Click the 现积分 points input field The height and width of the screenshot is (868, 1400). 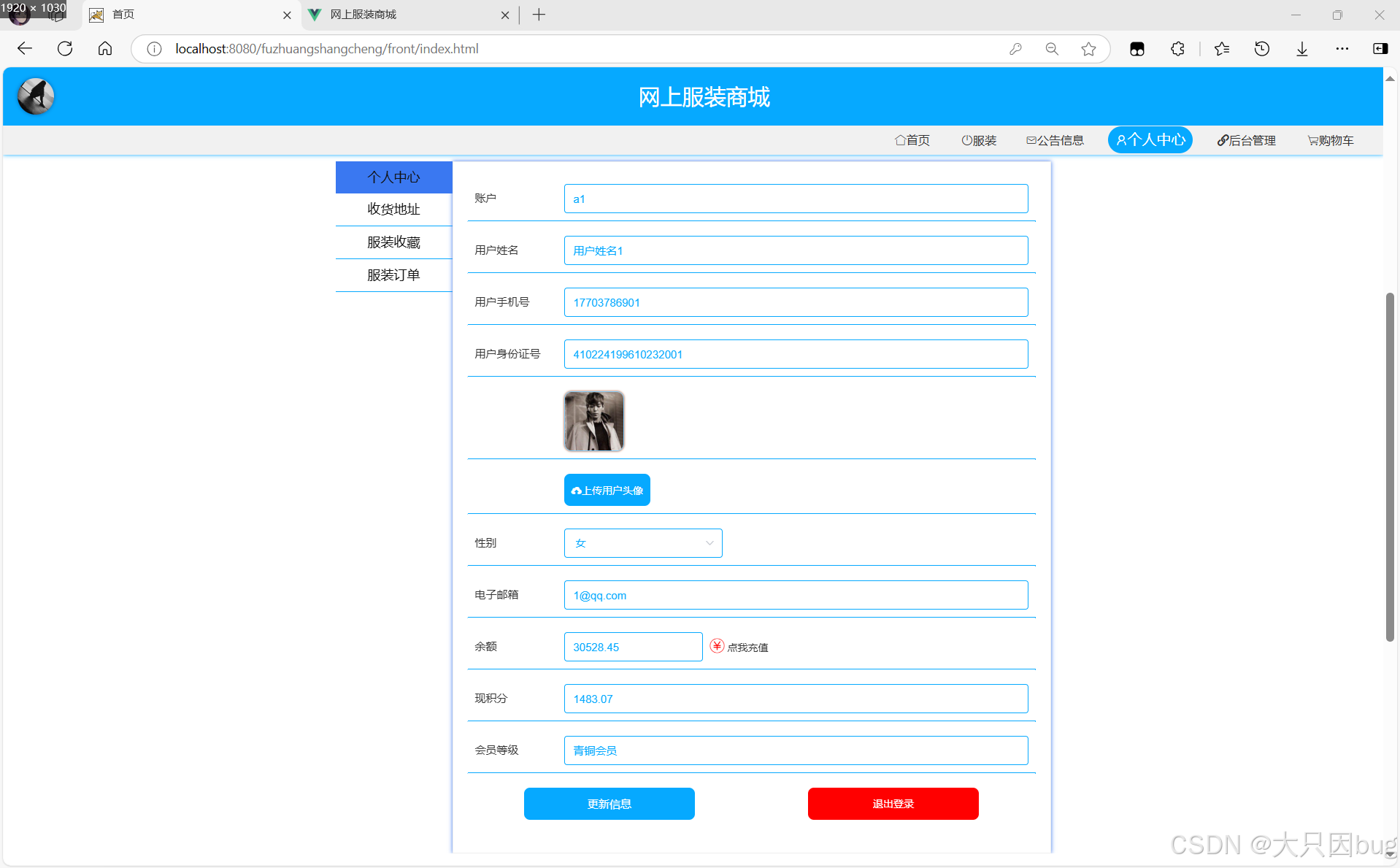(796, 699)
